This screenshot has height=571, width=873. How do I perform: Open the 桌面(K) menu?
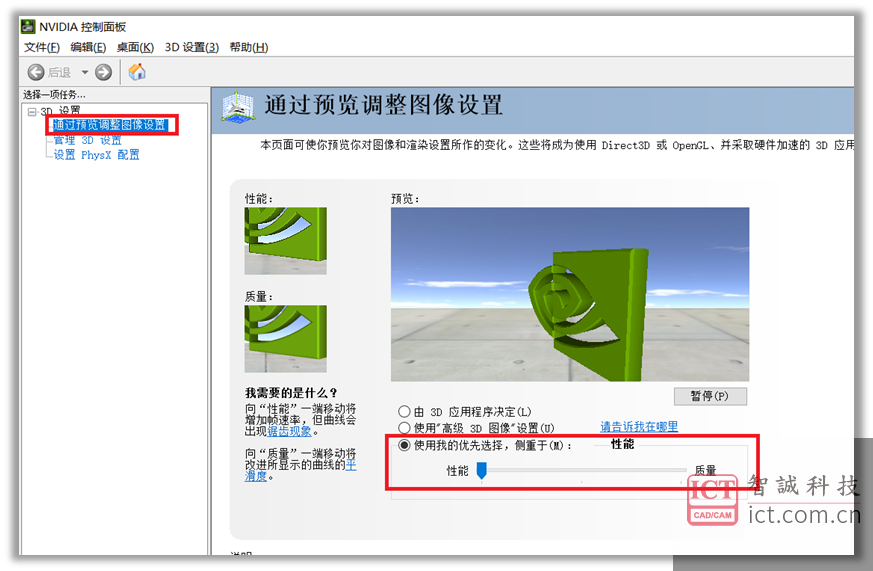tap(135, 47)
